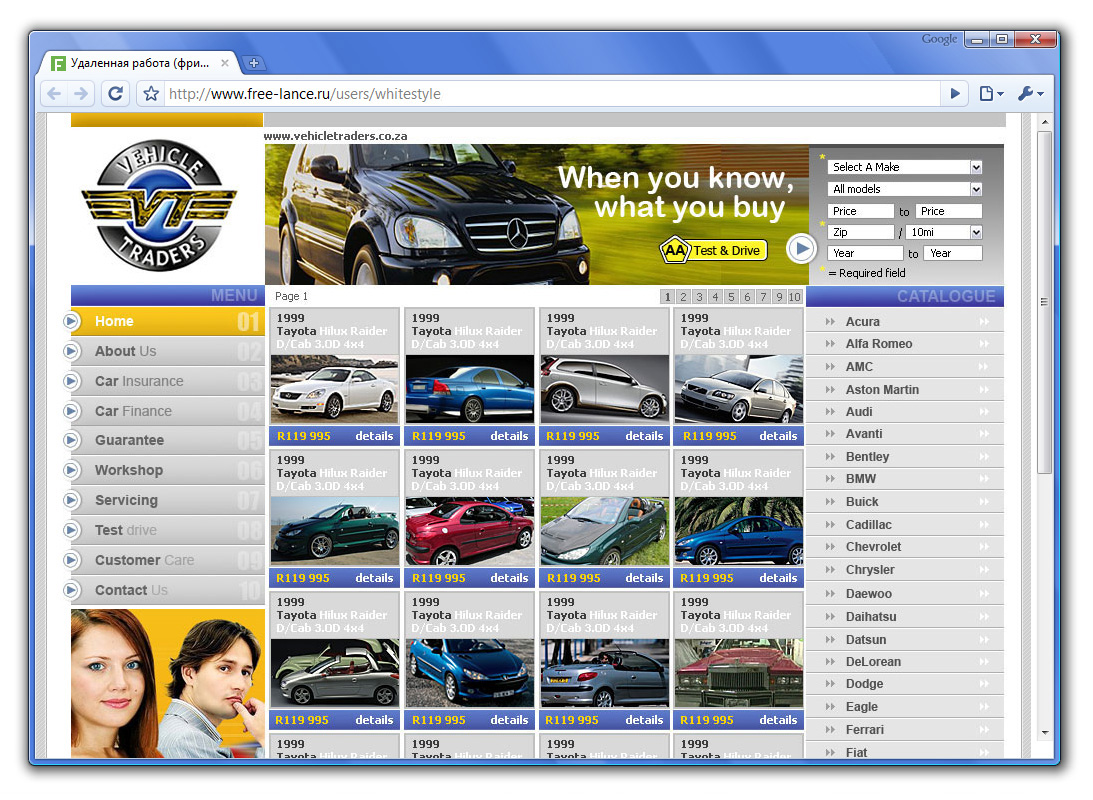Select DeLorean in catalogue
This screenshot has height=800, width=1093.
873,662
